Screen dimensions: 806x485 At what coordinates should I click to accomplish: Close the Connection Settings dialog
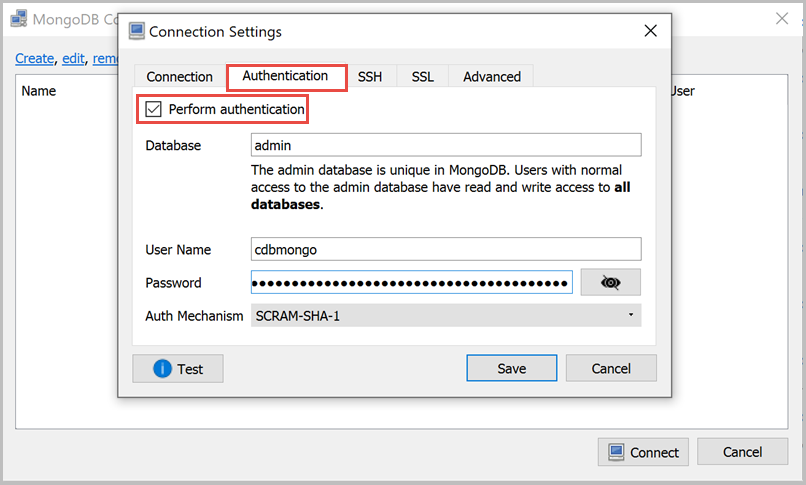click(650, 31)
